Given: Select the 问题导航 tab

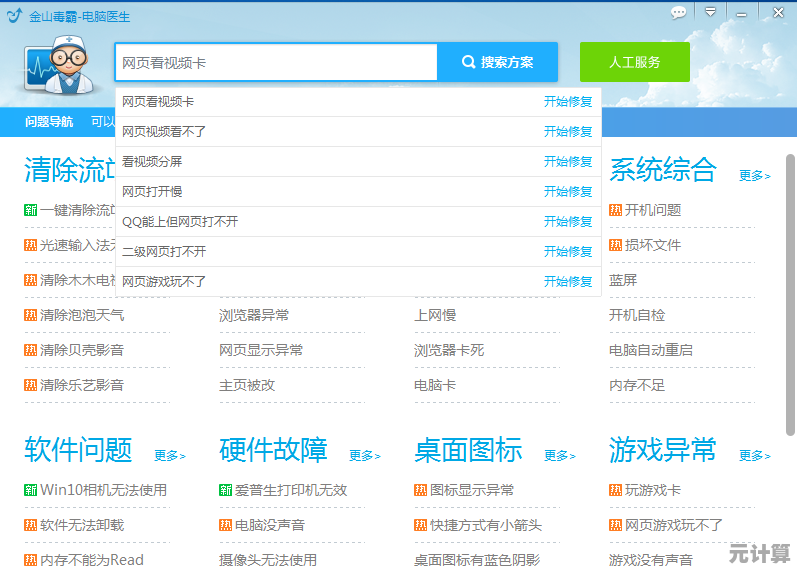Looking at the screenshot, I should point(49,121).
